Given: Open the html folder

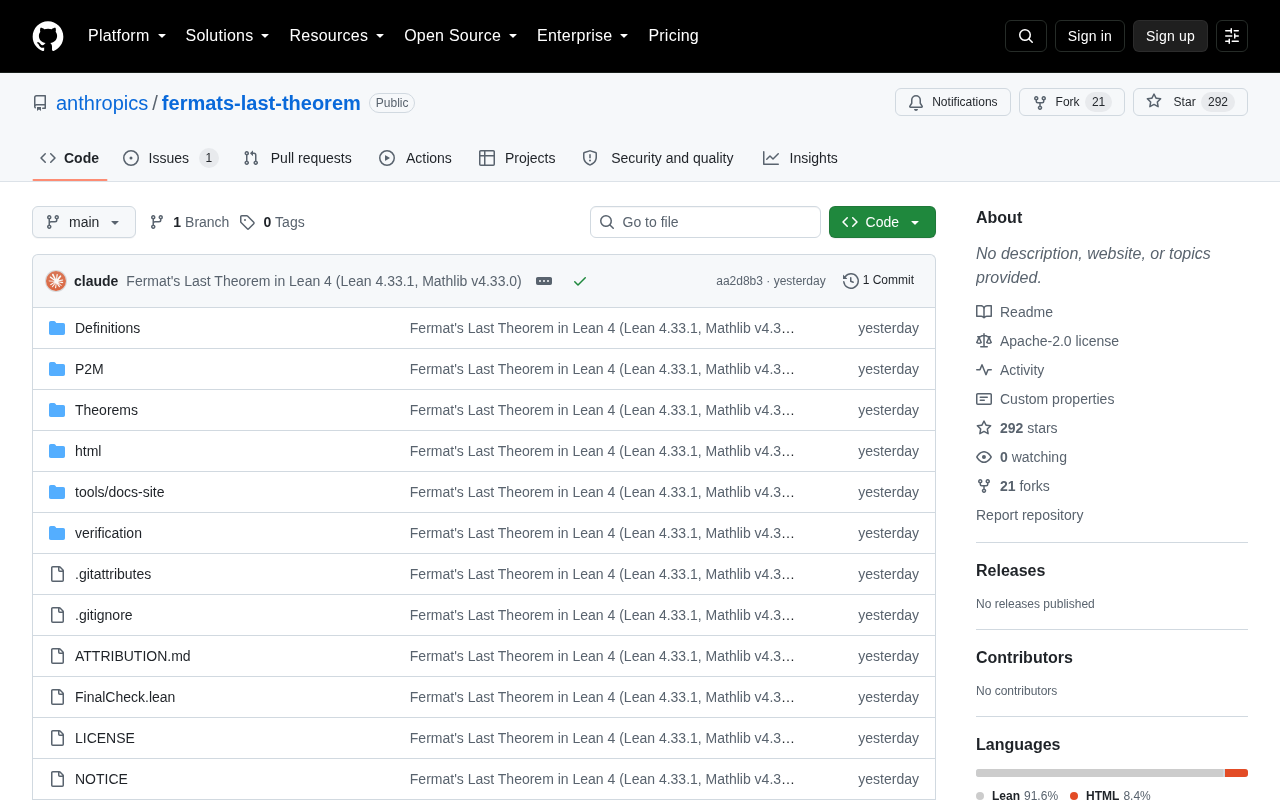Looking at the screenshot, I should [x=88, y=451].
